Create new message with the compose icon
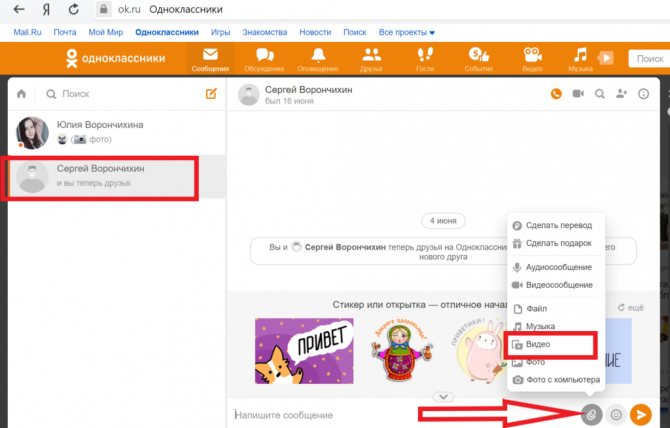This screenshot has width=670, height=428. (x=211, y=94)
